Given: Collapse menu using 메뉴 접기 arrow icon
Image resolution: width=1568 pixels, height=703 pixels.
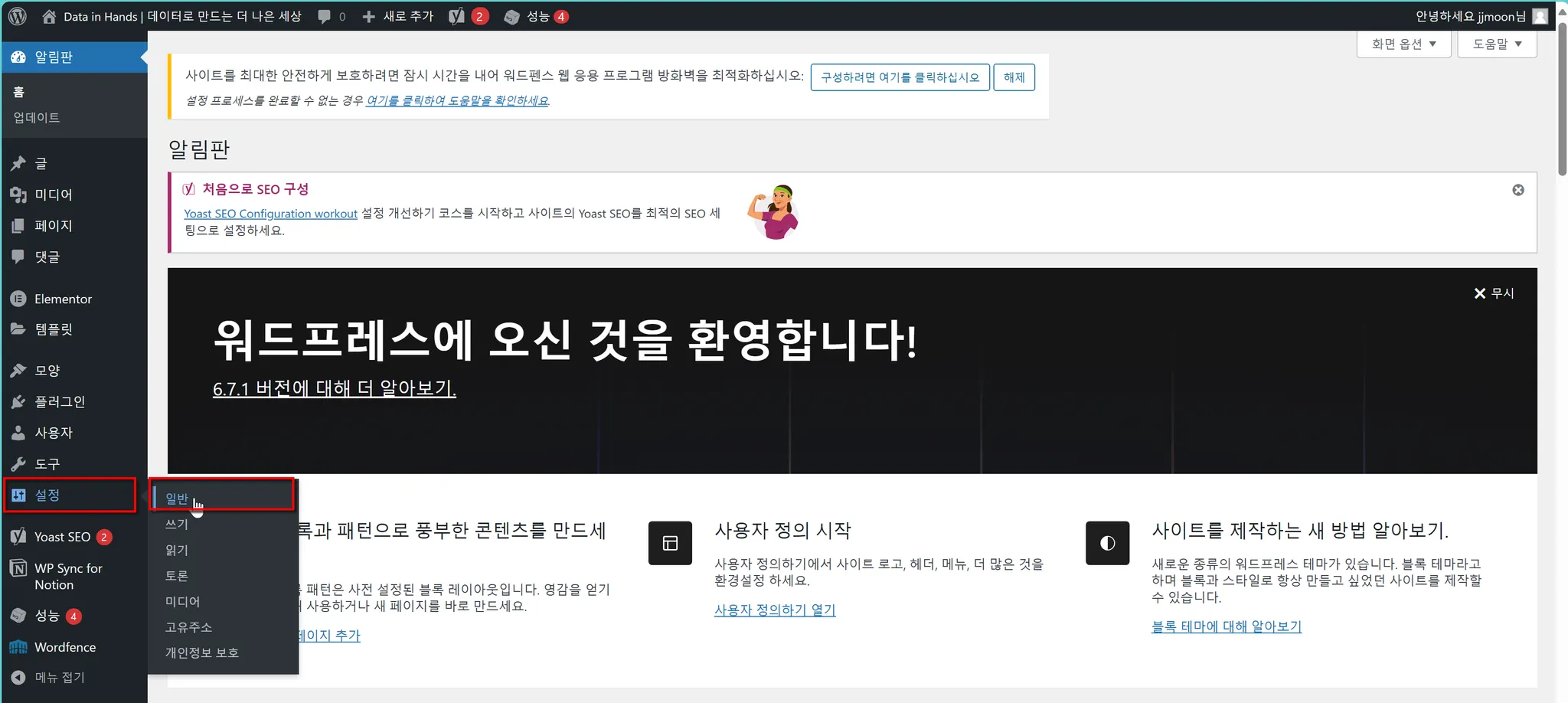Looking at the screenshot, I should (18, 678).
